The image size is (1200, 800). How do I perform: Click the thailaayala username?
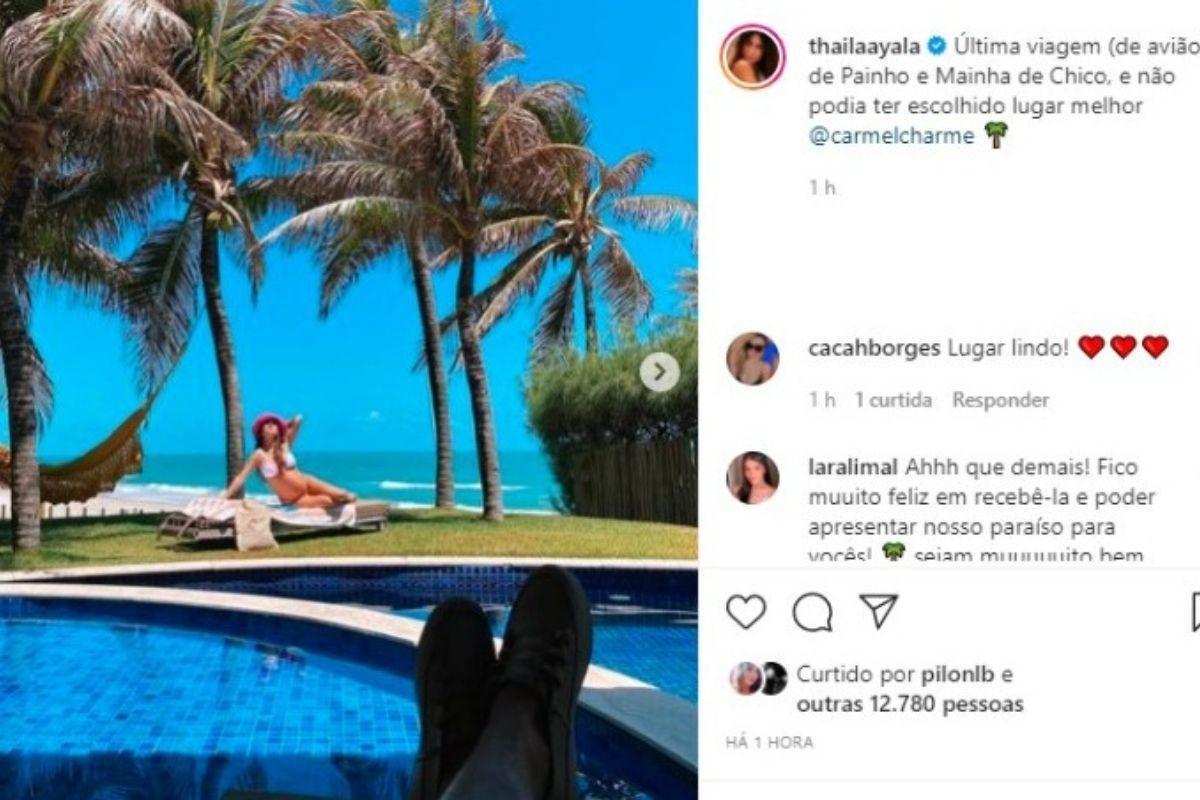(x=863, y=45)
